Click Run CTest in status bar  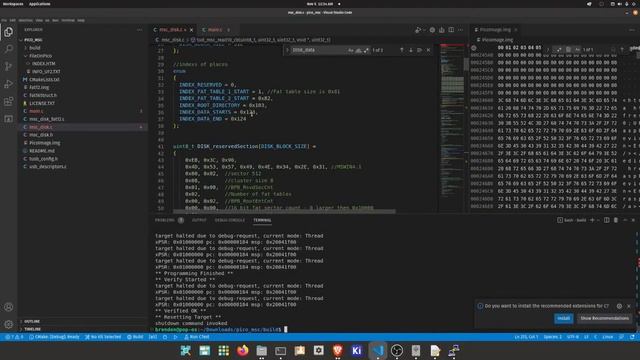click(x=197, y=337)
